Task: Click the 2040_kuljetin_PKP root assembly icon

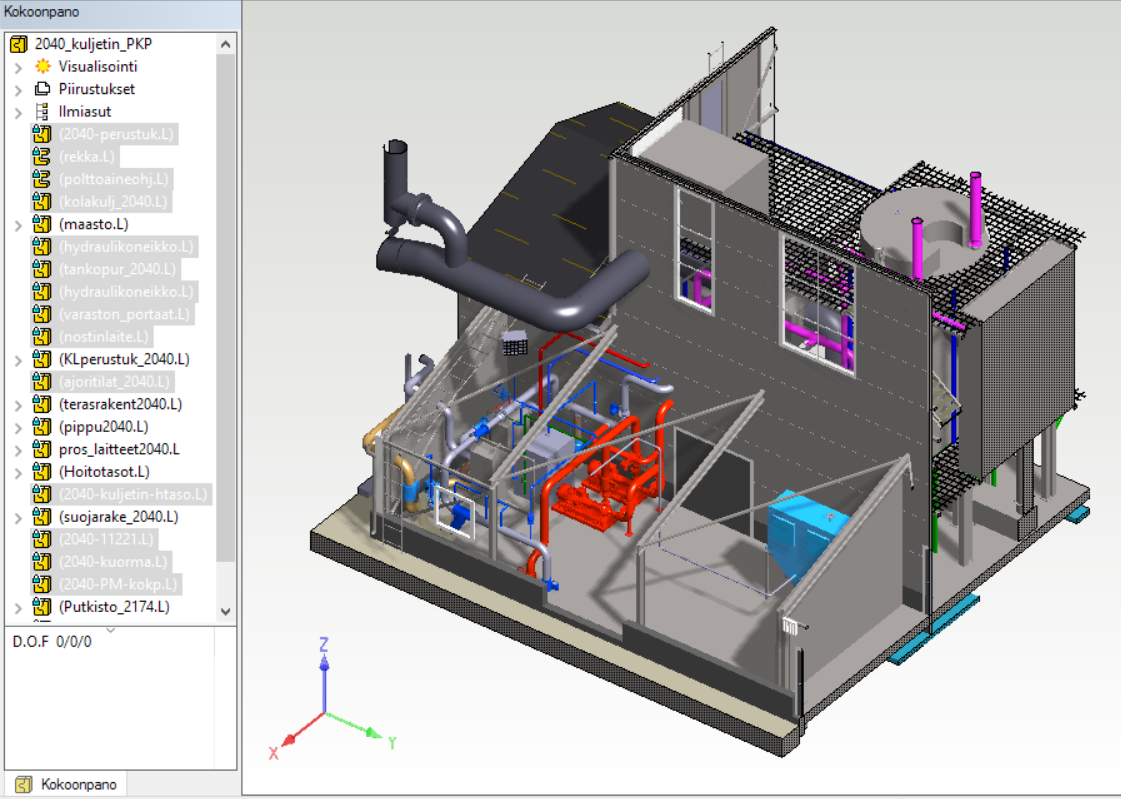Action: tap(19, 44)
